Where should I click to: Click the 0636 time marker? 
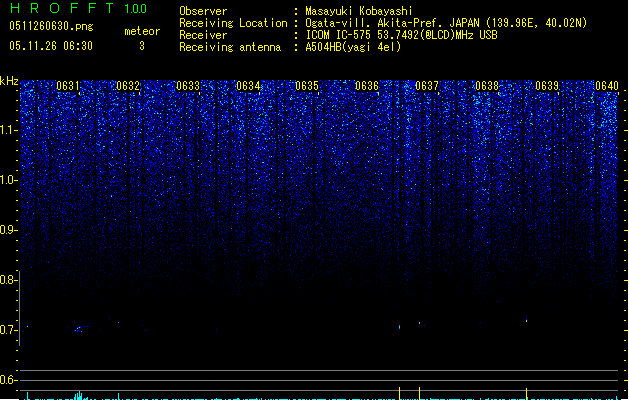pos(367,86)
